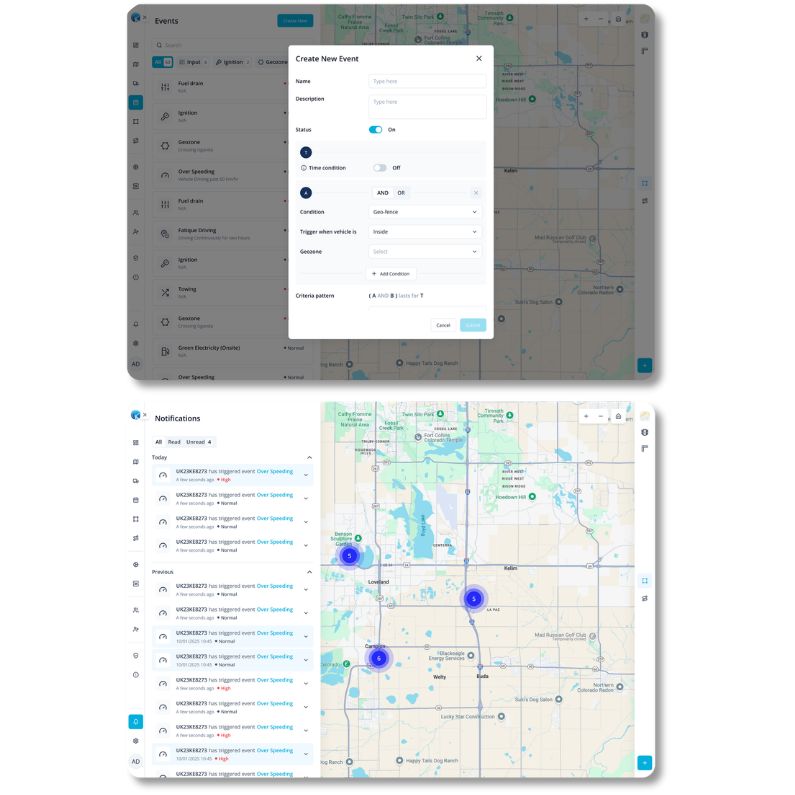This screenshot has width=795, height=795.
Task: Close the Create New Event dialog
Action: 479,58
